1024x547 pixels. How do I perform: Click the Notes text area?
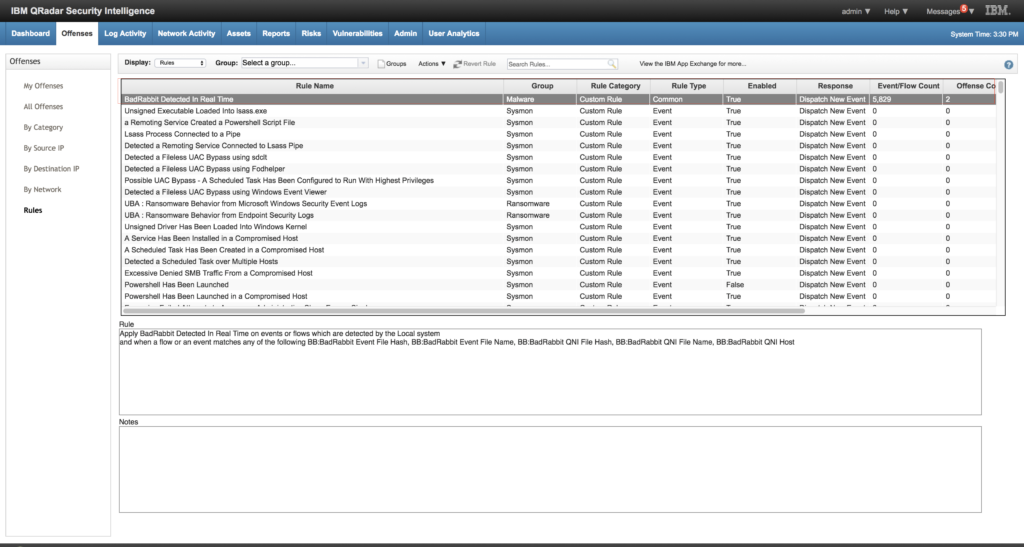click(550, 469)
